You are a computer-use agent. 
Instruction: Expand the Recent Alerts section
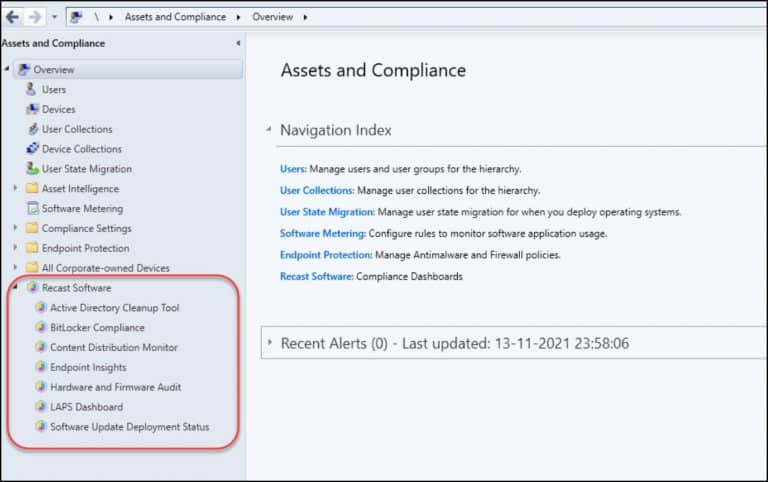[269, 343]
